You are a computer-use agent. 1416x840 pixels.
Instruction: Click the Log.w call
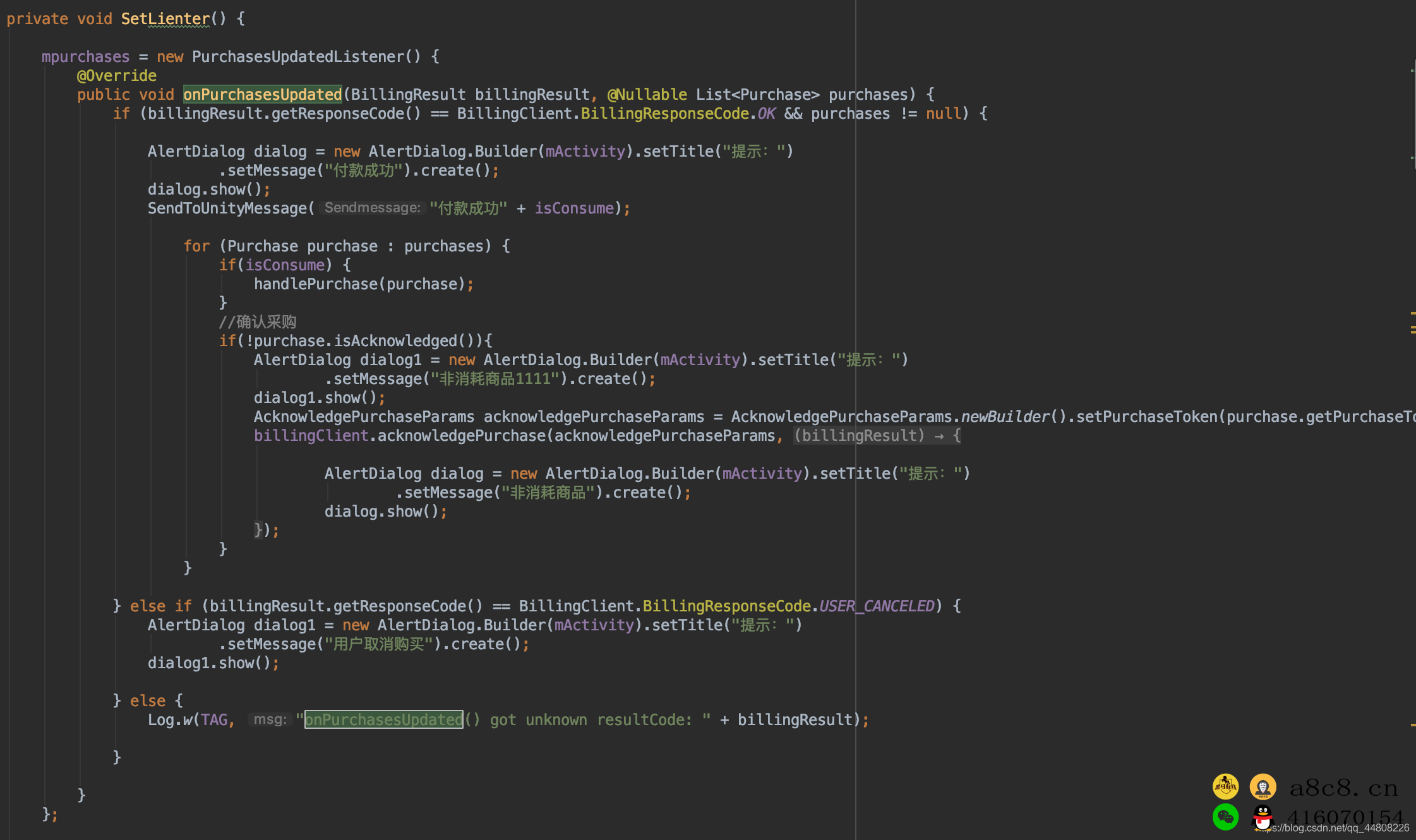point(170,720)
